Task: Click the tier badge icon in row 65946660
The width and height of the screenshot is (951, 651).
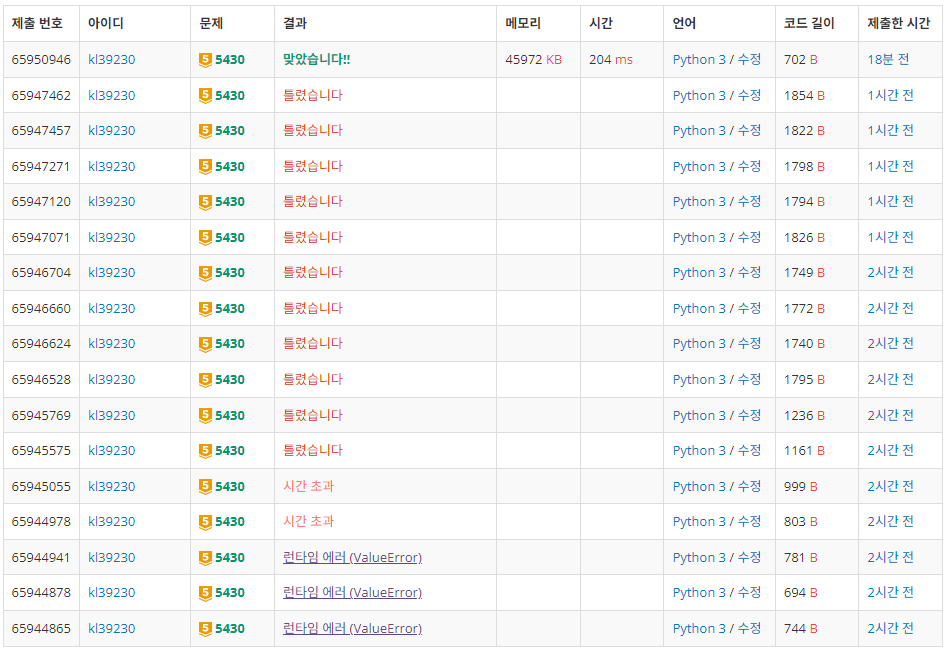Action: pos(206,308)
